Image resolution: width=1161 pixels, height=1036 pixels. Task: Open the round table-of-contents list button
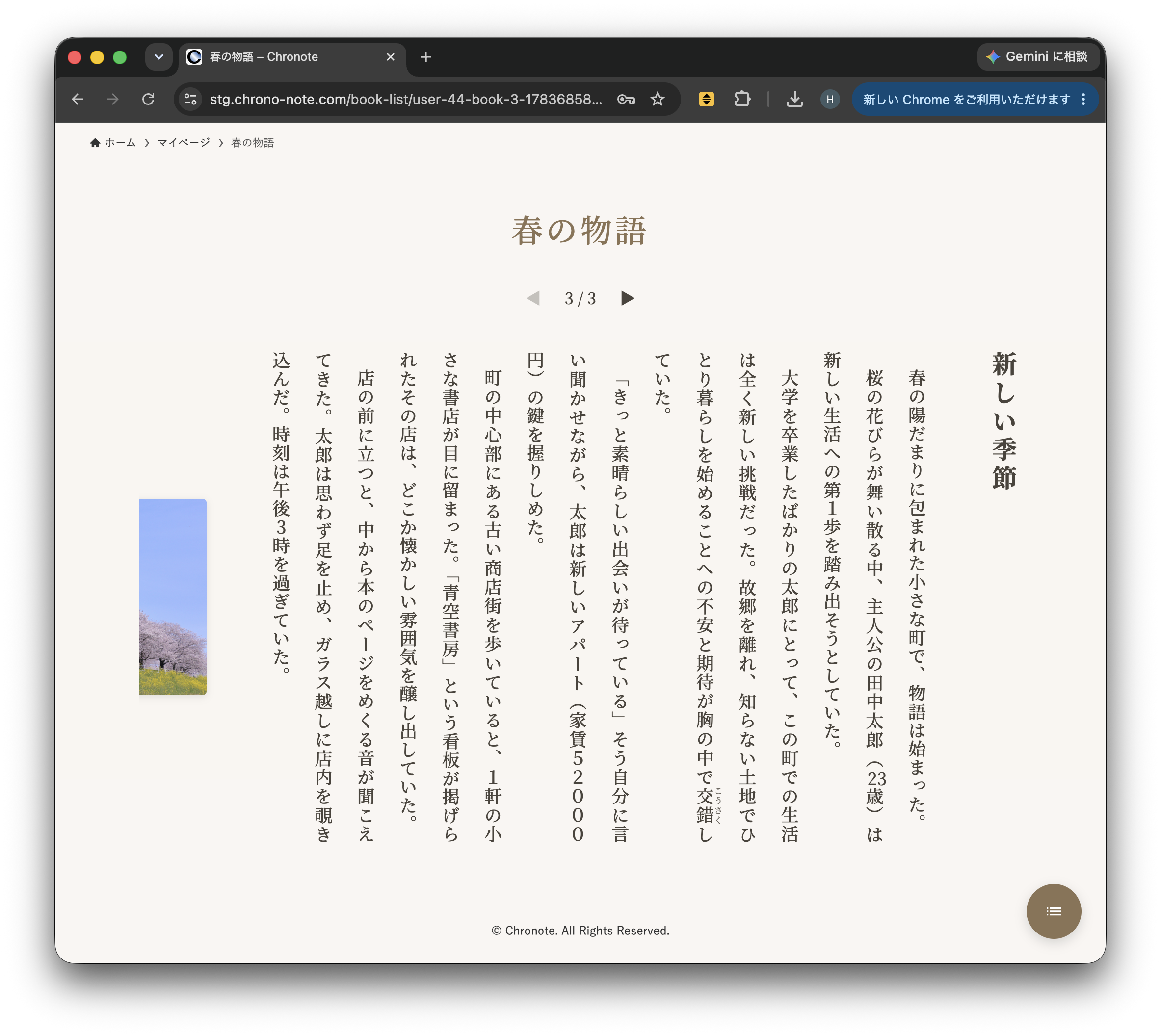tap(1054, 911)
